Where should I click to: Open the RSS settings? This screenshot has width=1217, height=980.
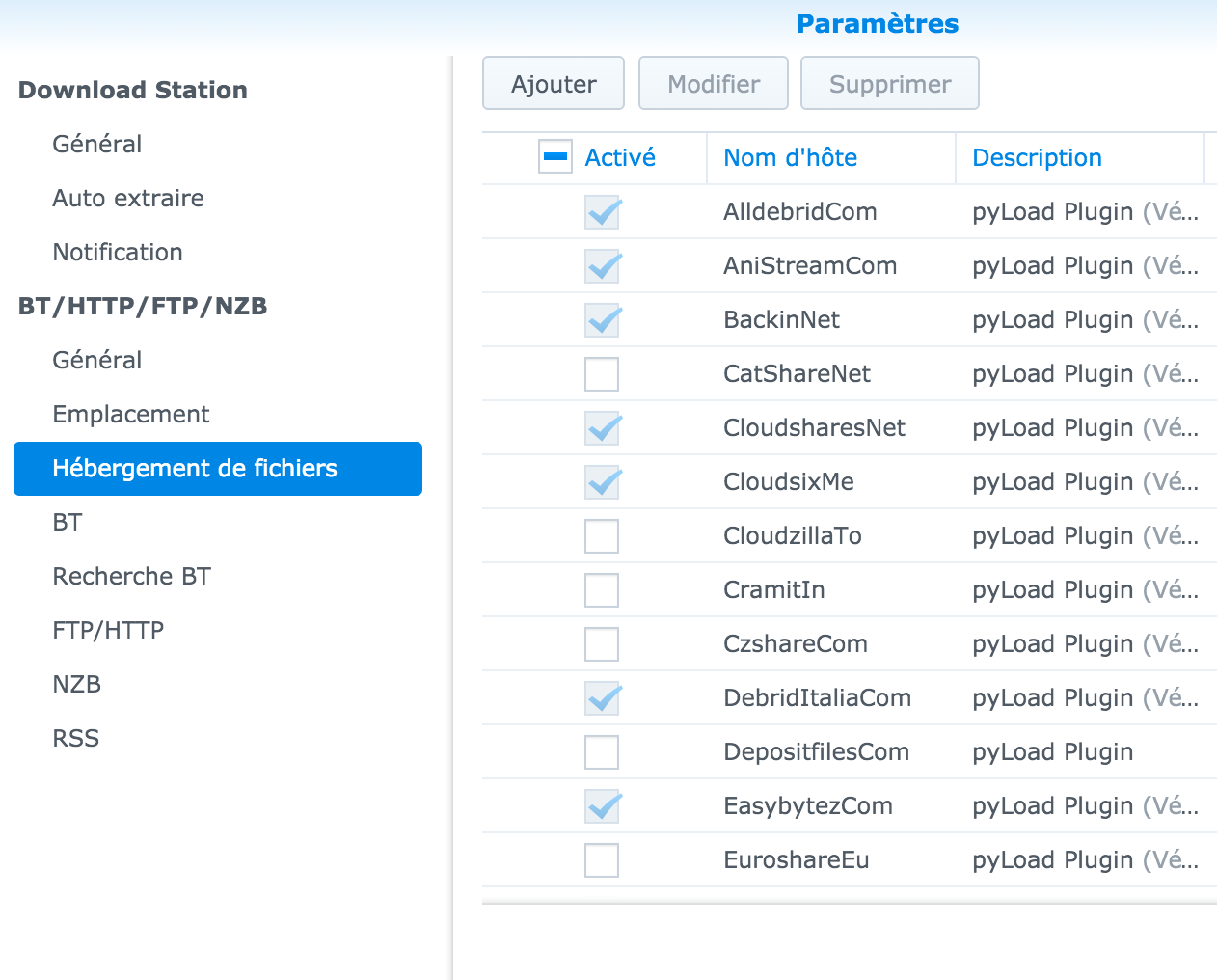click(x=76, y=738)
